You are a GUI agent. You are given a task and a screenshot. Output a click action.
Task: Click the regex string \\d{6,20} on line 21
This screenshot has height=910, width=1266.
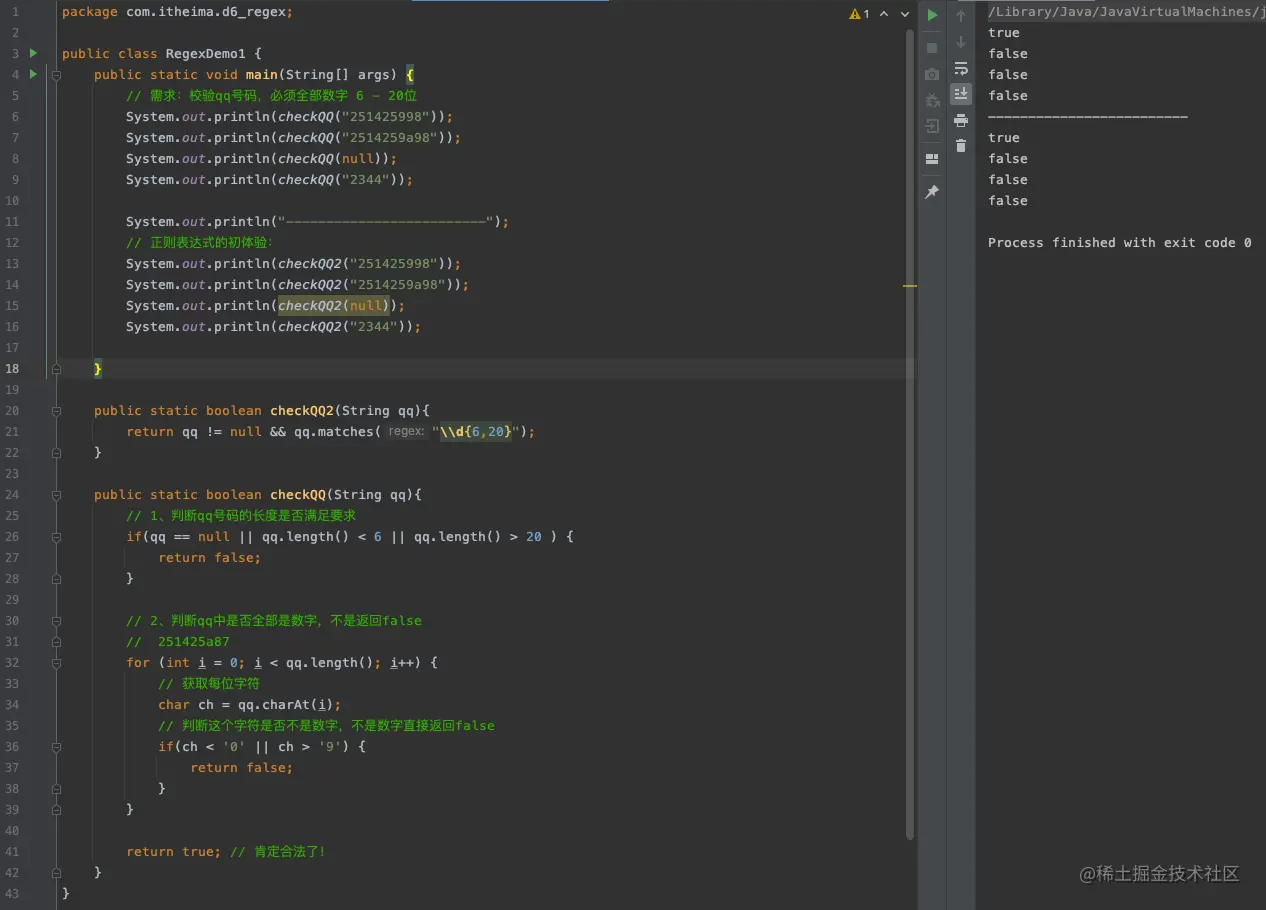tap(476, 432)
